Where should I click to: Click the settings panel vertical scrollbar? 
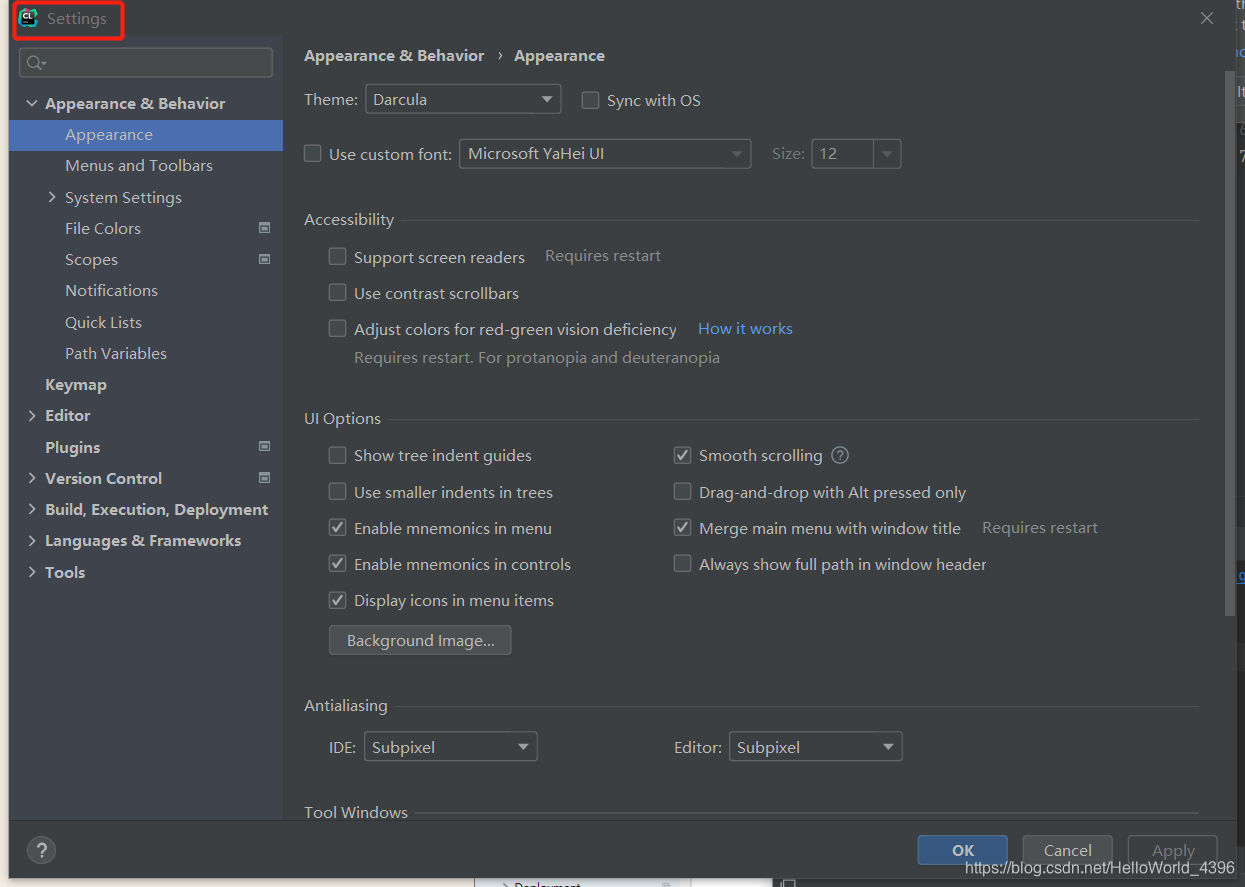(x=1230, y=343)
